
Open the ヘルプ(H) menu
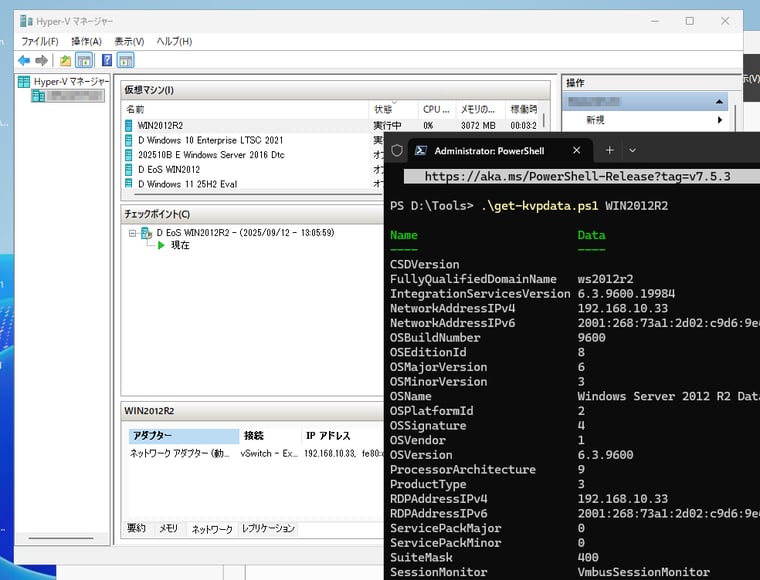[174, 42]
